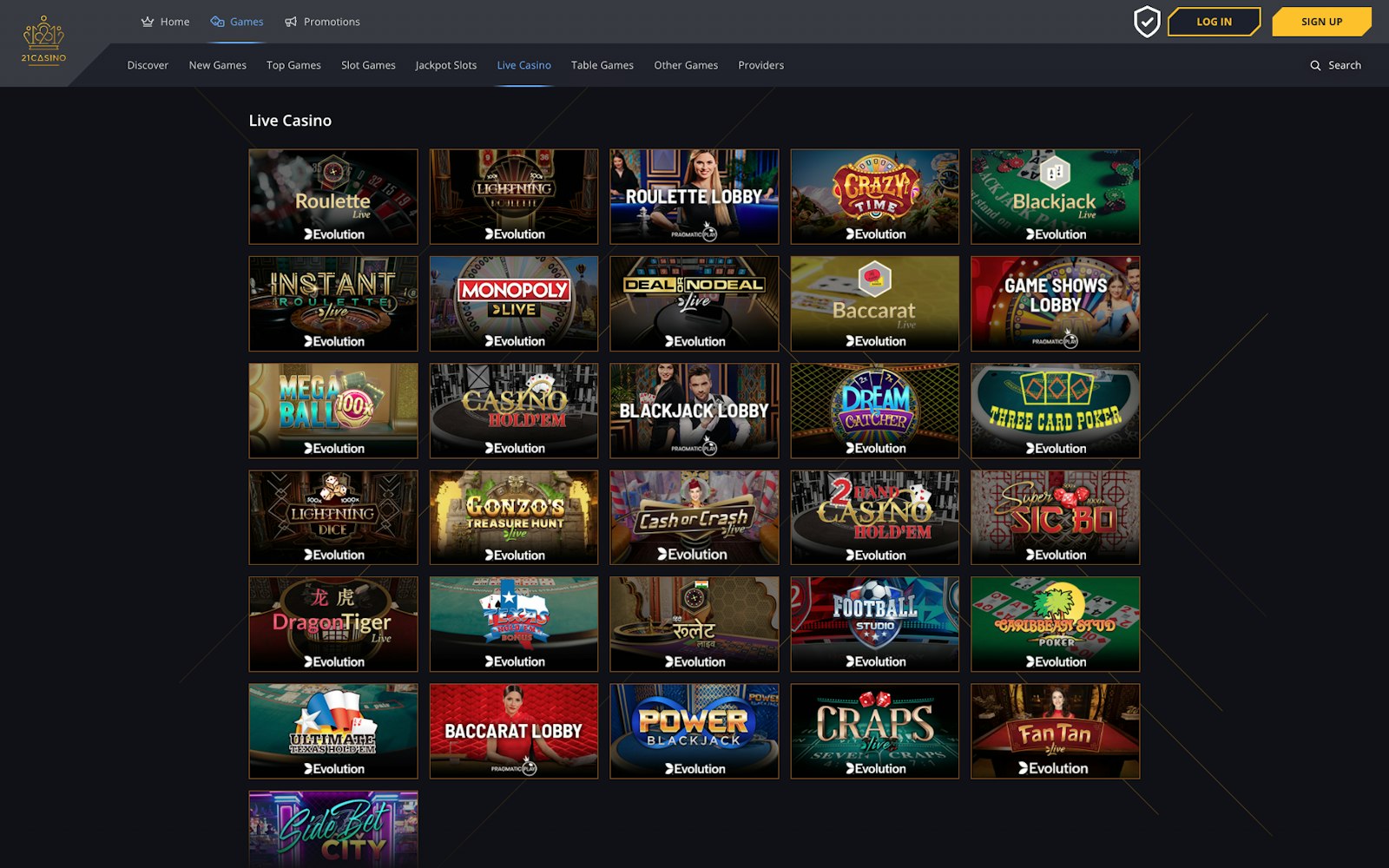Launch the Crazy Time game
Screen dimensions: 1389x868
(x=874, y=196)
